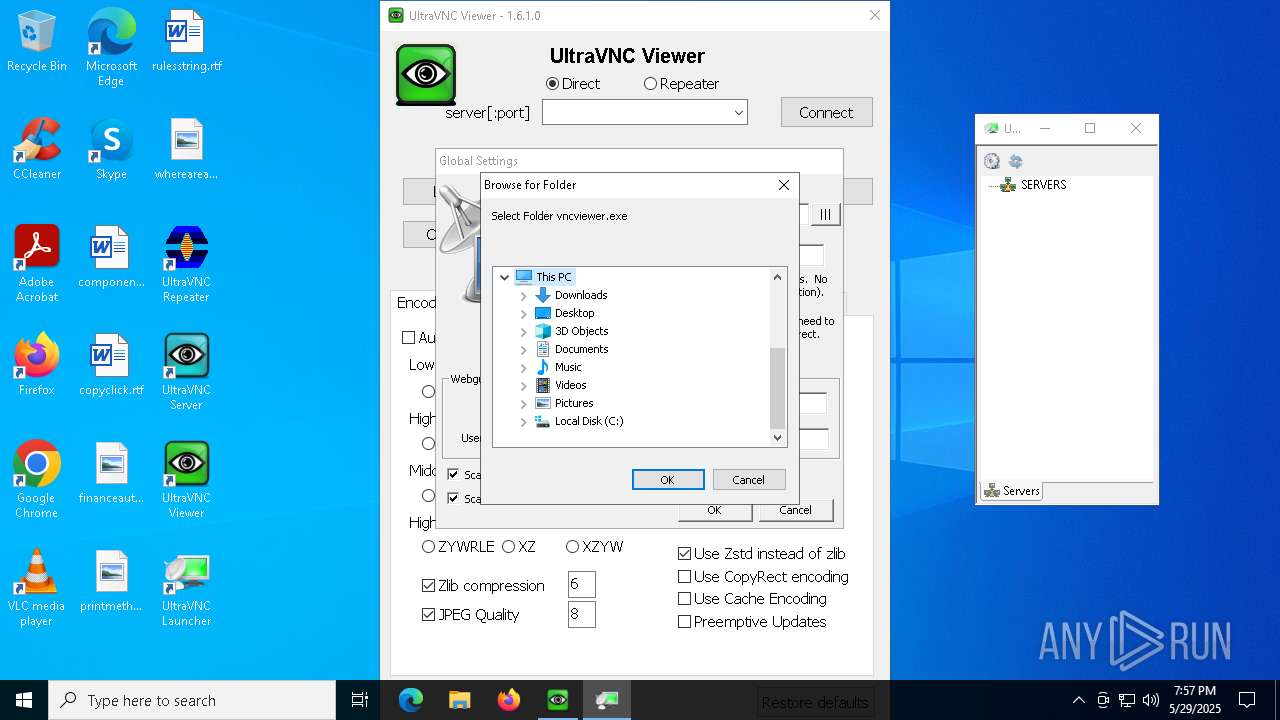Select the Repeater connection radio button
The image size is (1280, 720).
pyautogui.click(x=650, y=84)
